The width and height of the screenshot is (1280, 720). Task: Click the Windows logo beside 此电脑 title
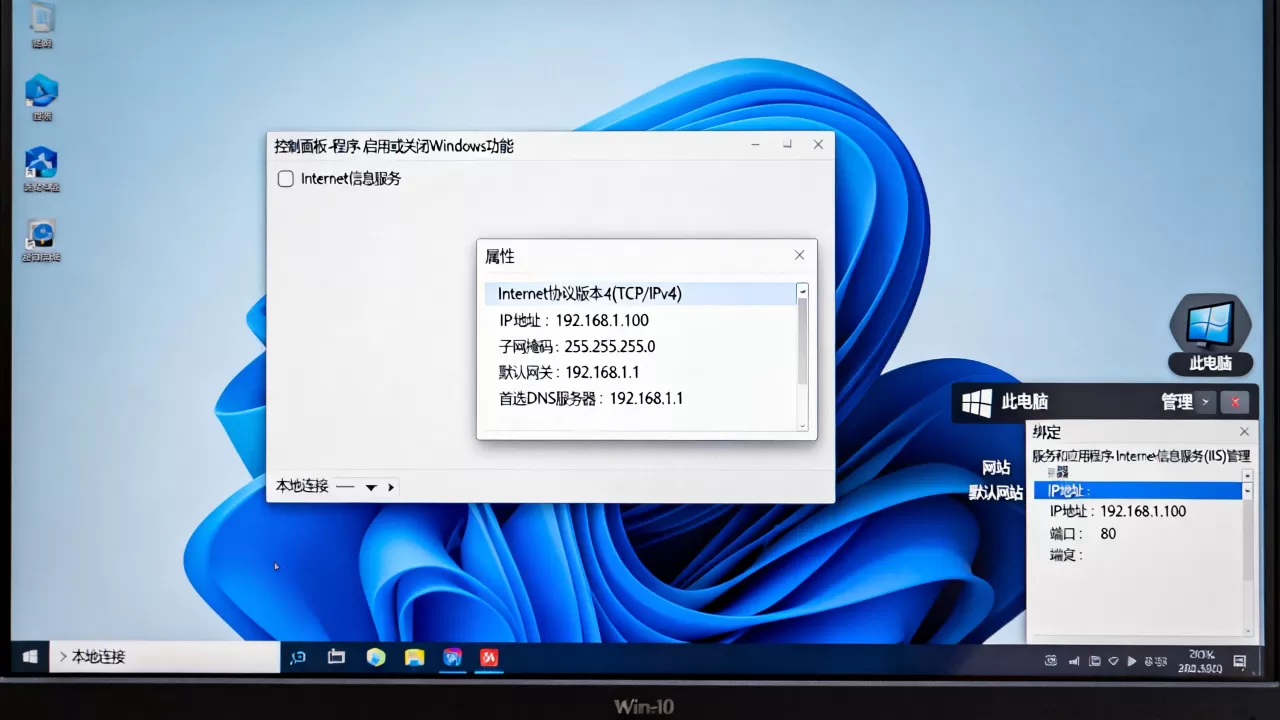pyautogui.click(x=976, y=402)
